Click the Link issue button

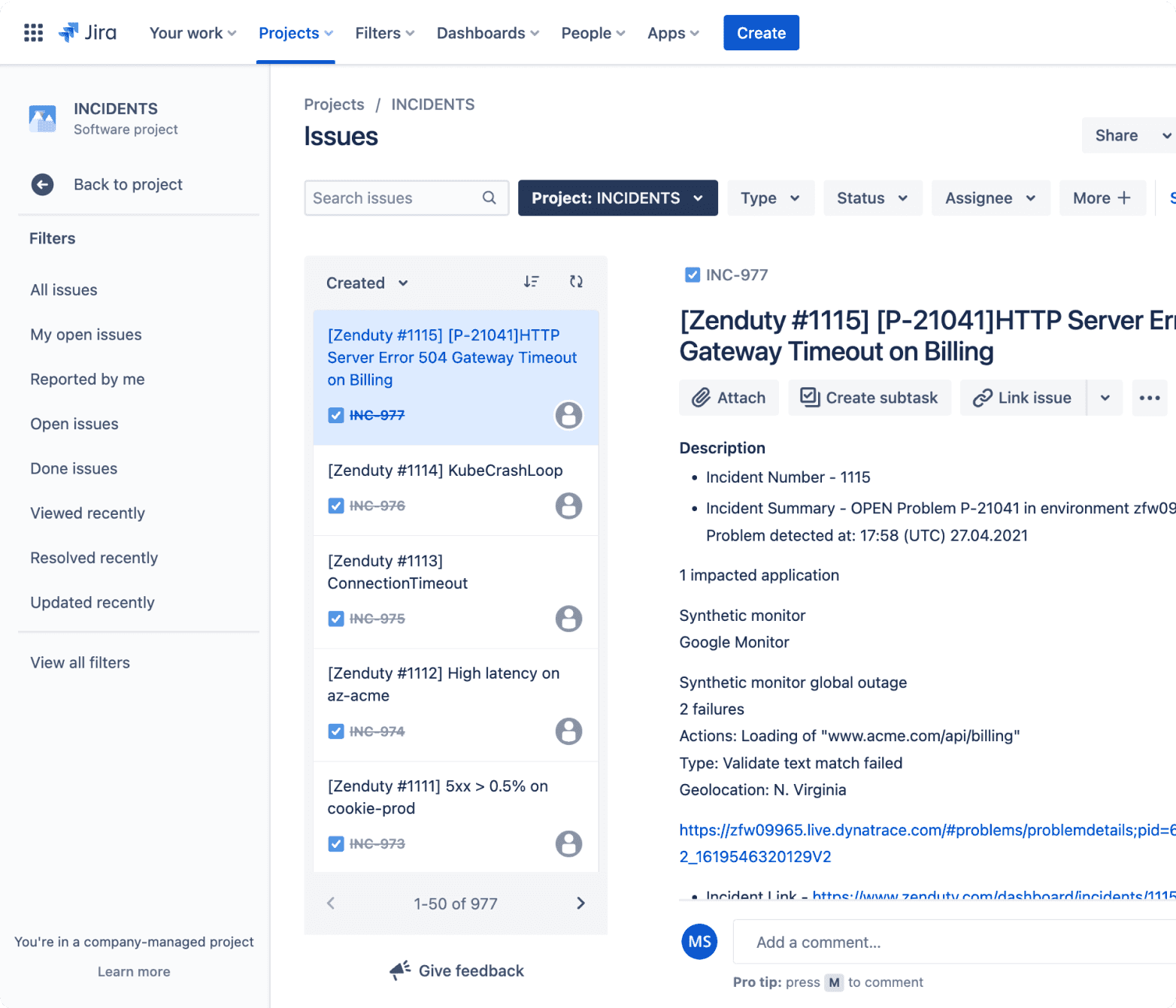coord(1023,398)
